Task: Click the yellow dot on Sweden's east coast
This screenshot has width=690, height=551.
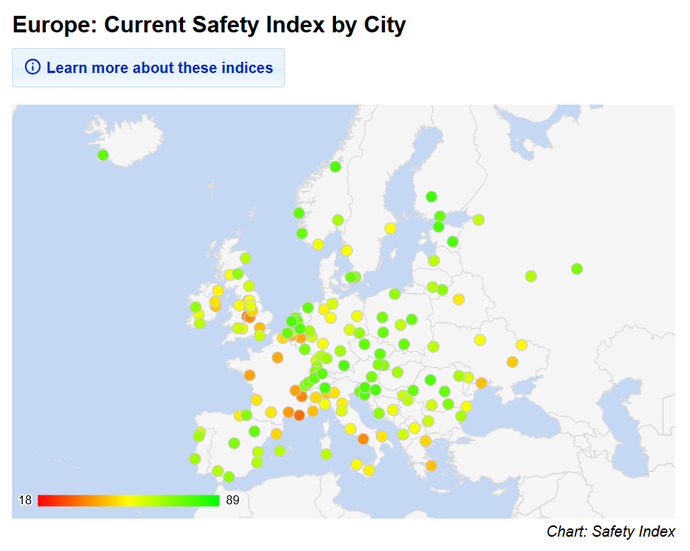Action: pyautogui.click(x=390, y=228)
